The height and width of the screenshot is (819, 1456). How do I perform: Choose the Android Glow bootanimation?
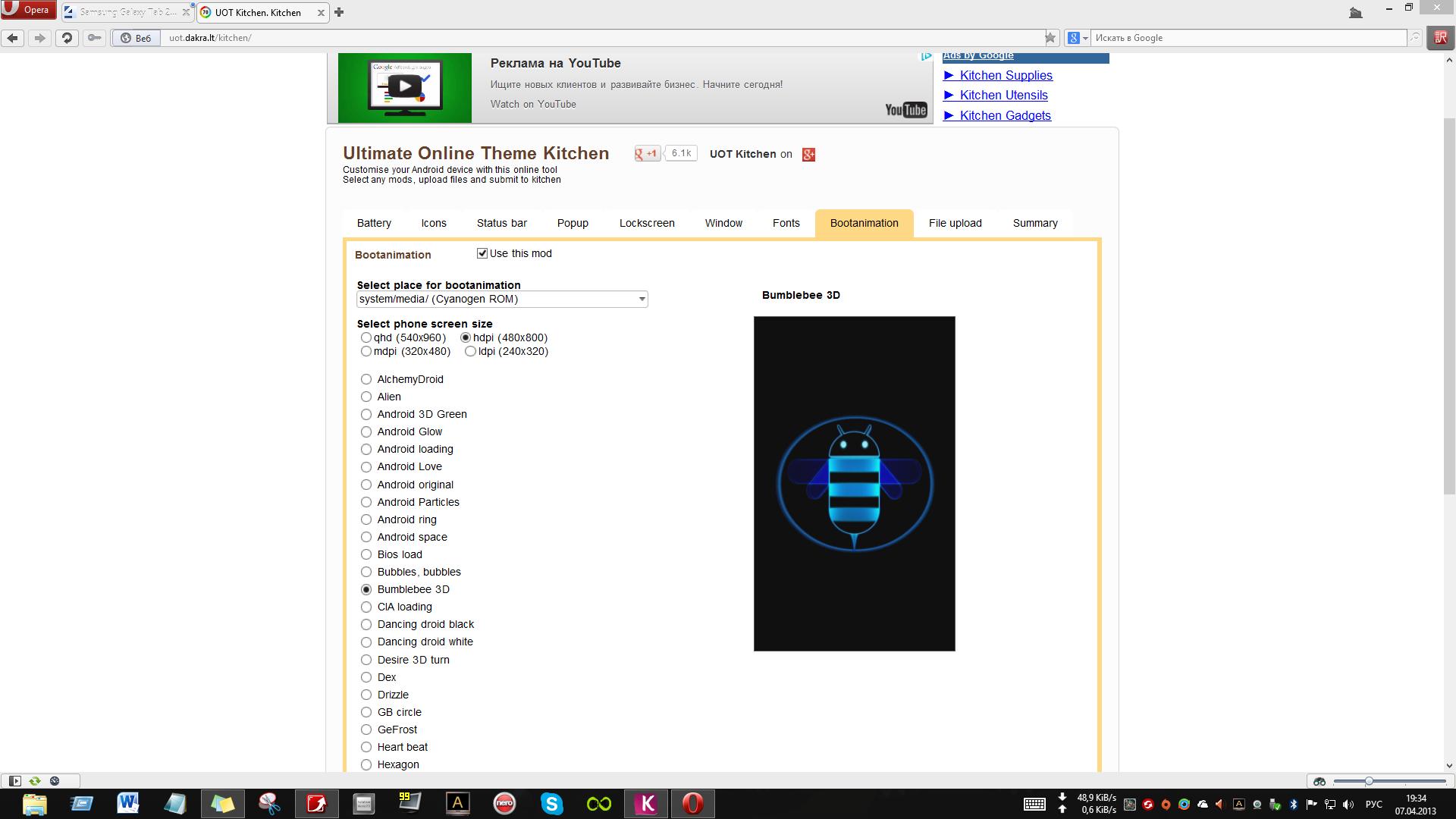[x=366, y=431]
